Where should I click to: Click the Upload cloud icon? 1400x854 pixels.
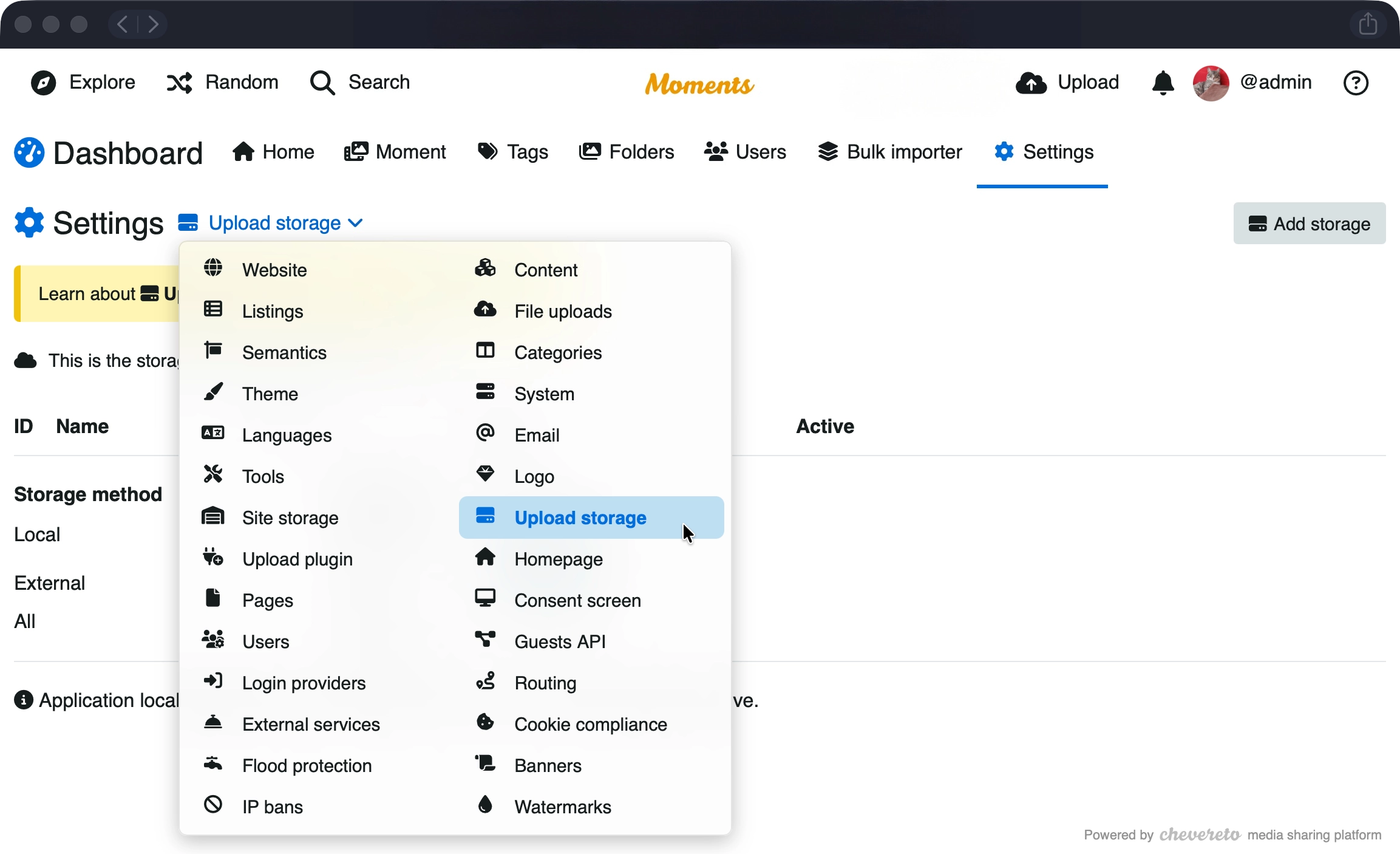click(1031, 83)
